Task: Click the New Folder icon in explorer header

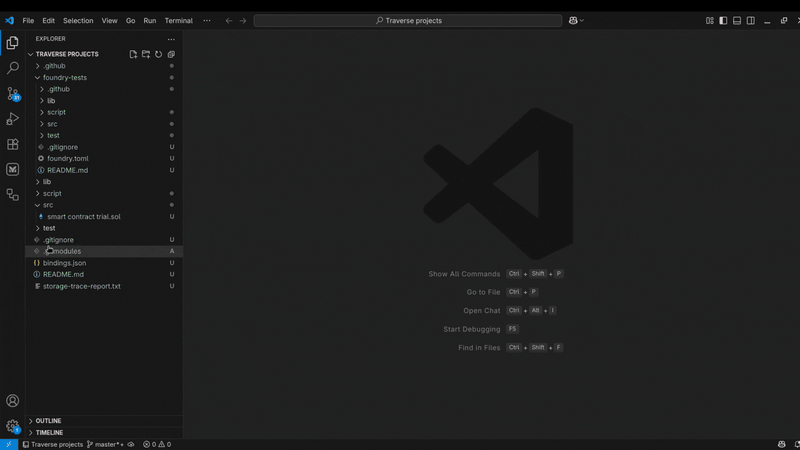Action: [x=146, y=54]
